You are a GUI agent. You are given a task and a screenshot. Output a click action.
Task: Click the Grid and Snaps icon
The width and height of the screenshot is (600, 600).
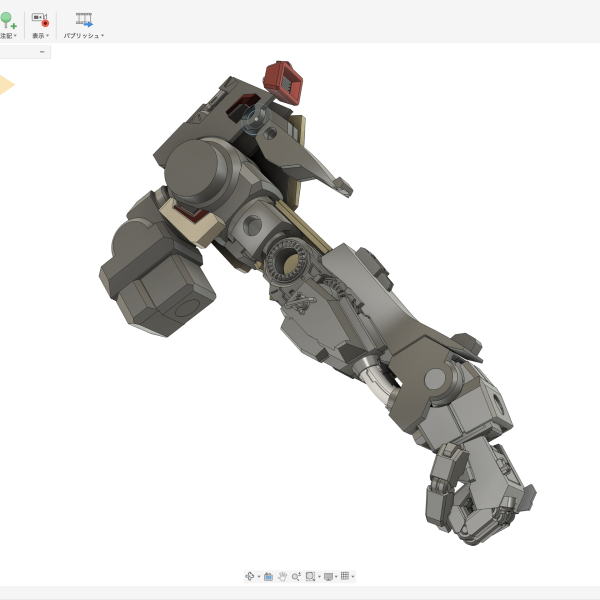tap(345, 576)
